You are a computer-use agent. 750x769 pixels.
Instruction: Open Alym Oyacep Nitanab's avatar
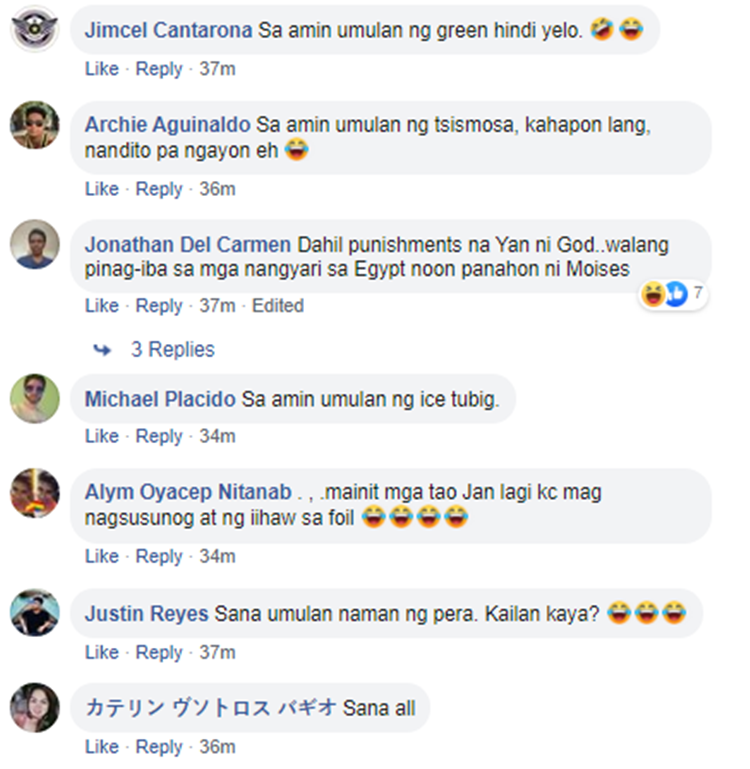(x=35, y=494)
